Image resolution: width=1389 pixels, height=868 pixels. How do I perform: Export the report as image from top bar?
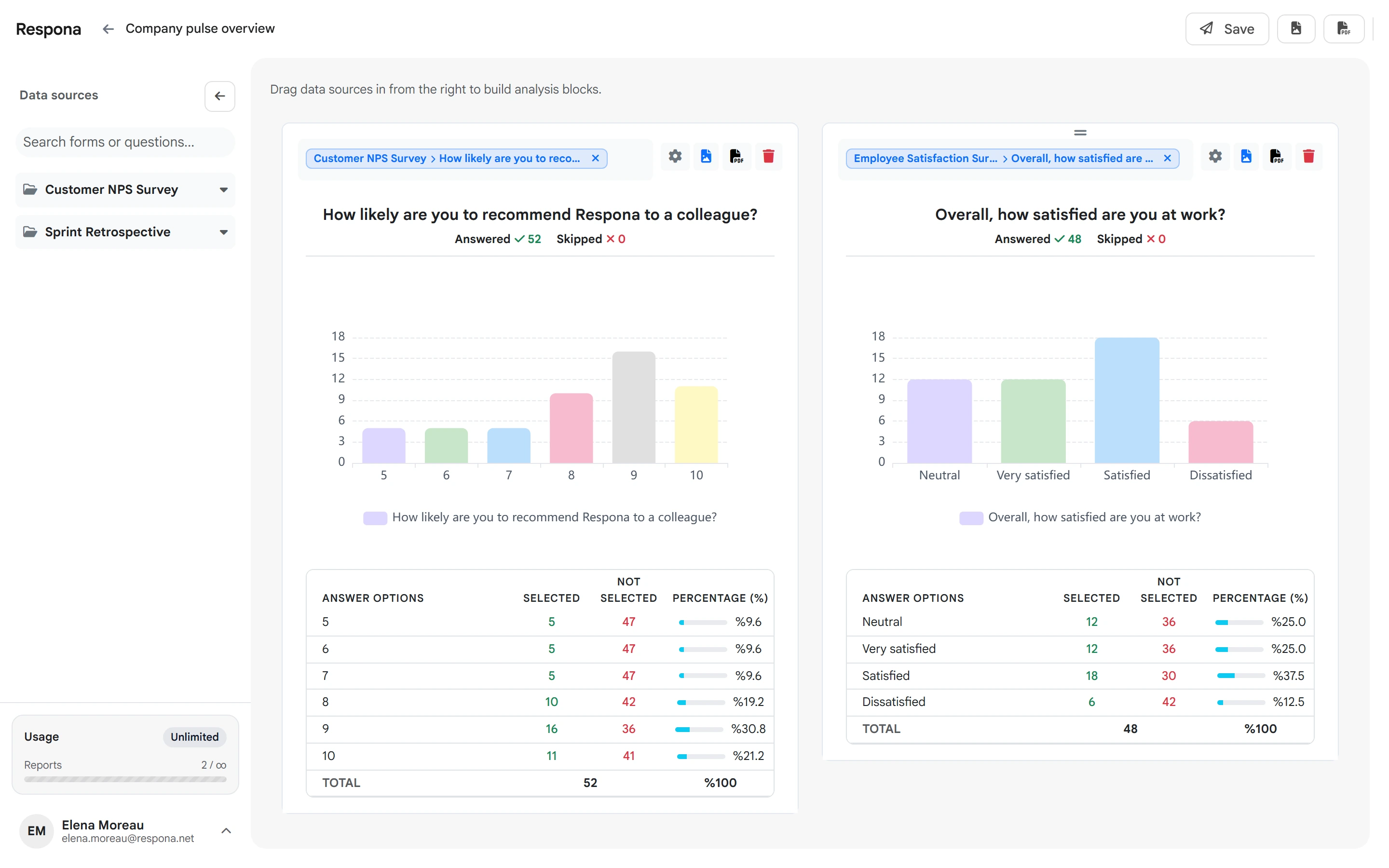[1296, 29]
